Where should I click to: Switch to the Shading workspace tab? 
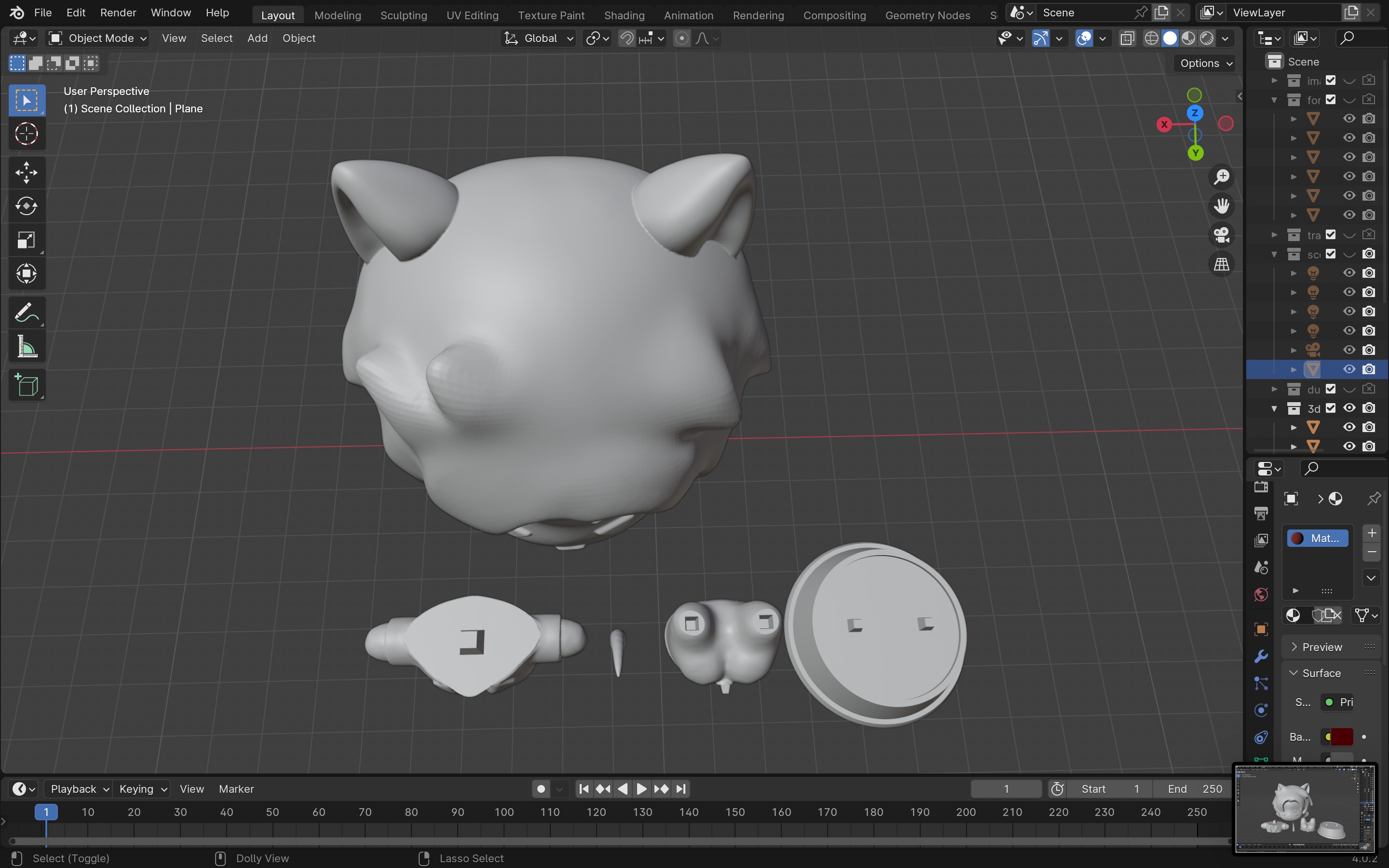[x=624, y=15]
